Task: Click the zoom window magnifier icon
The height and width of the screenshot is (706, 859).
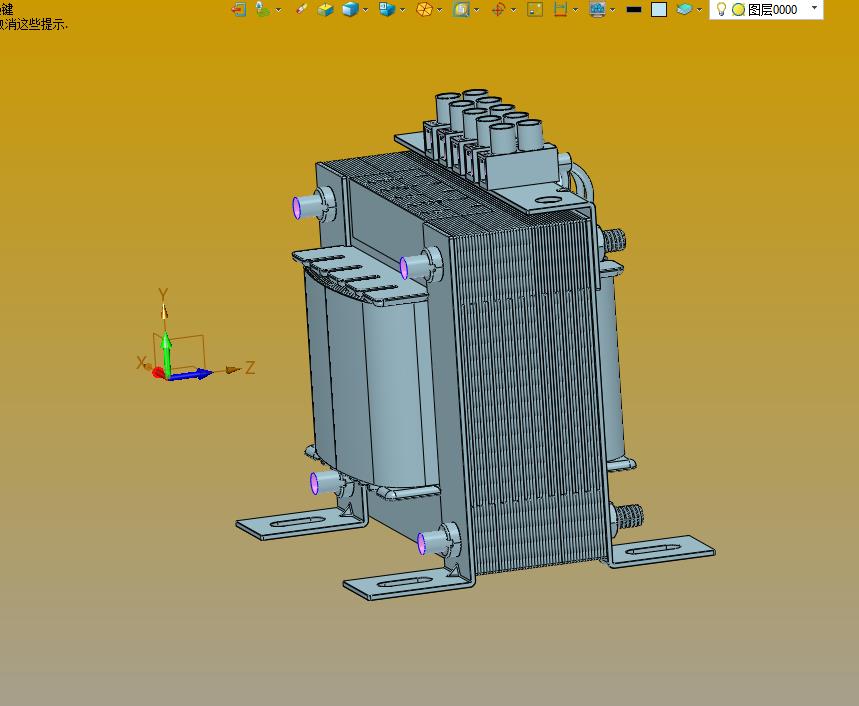Action: click(x=461, y=9)
